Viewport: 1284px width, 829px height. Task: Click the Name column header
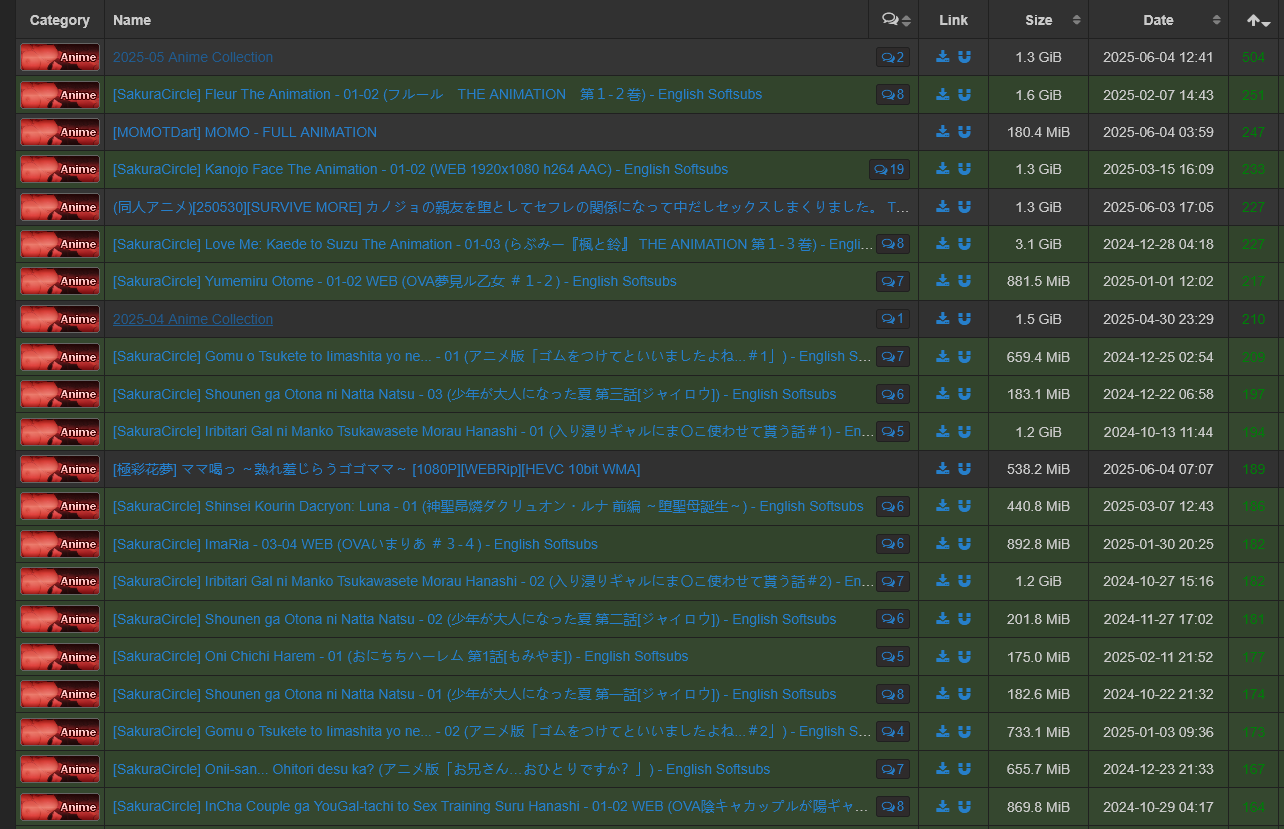486,20
